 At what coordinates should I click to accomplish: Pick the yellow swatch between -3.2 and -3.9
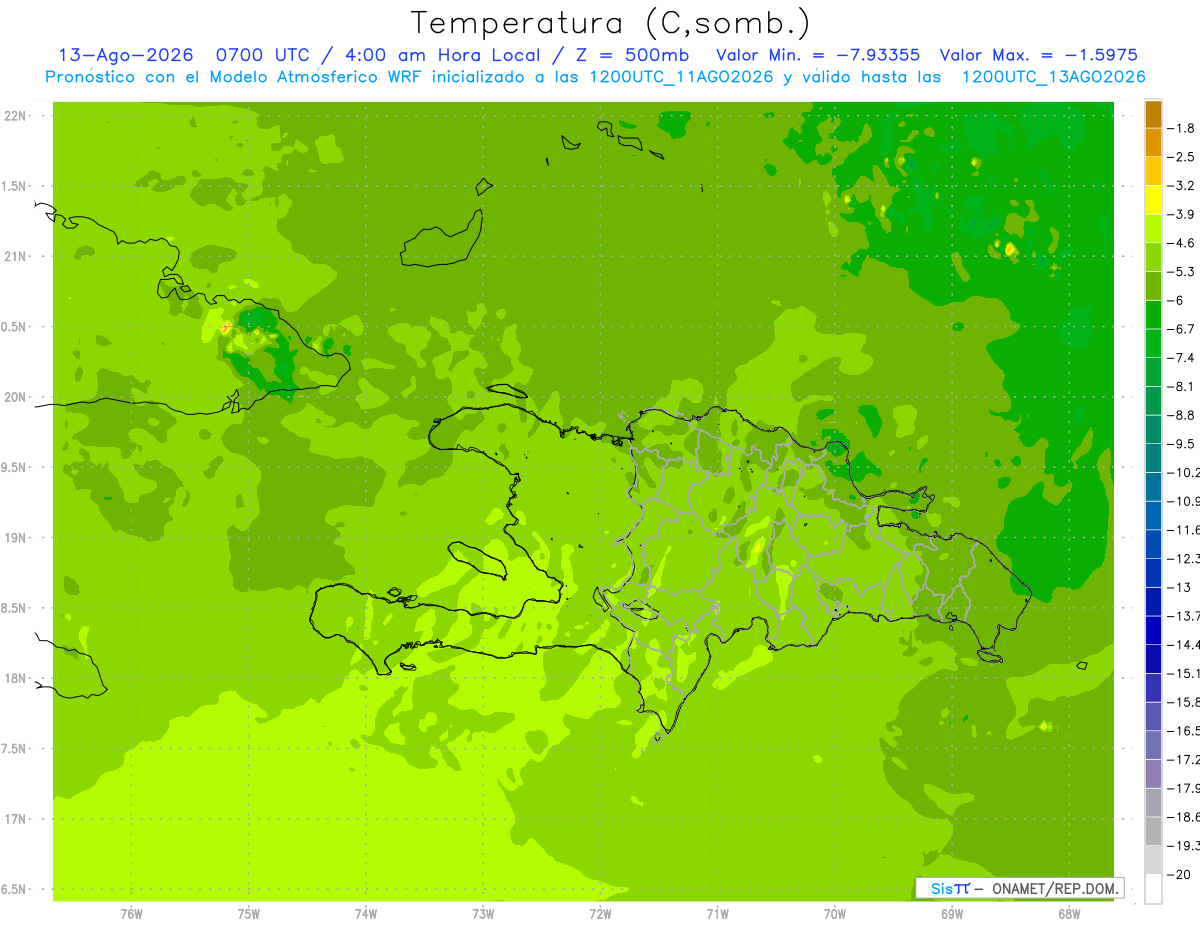point(1153,200)
